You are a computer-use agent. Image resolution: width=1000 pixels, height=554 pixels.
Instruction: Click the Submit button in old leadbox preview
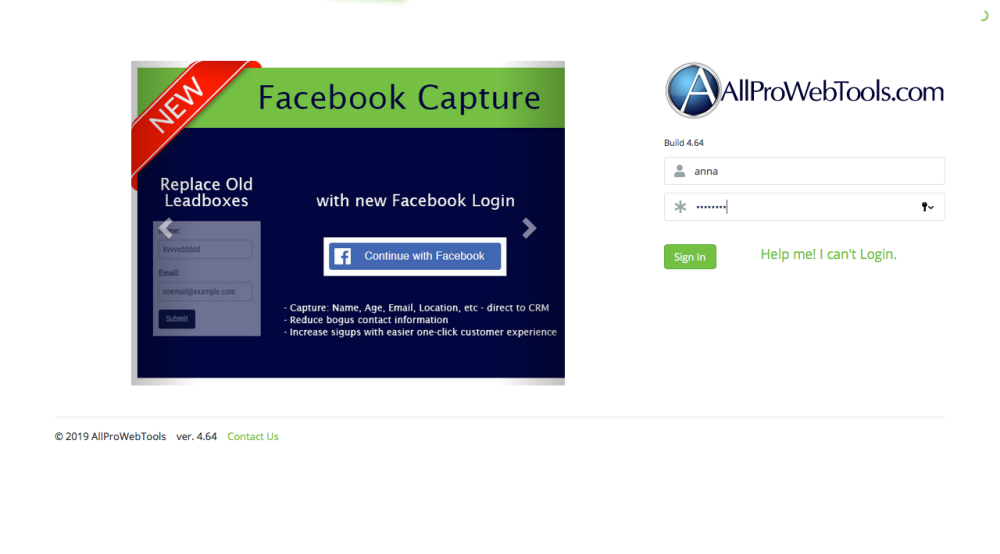(177, 319)
